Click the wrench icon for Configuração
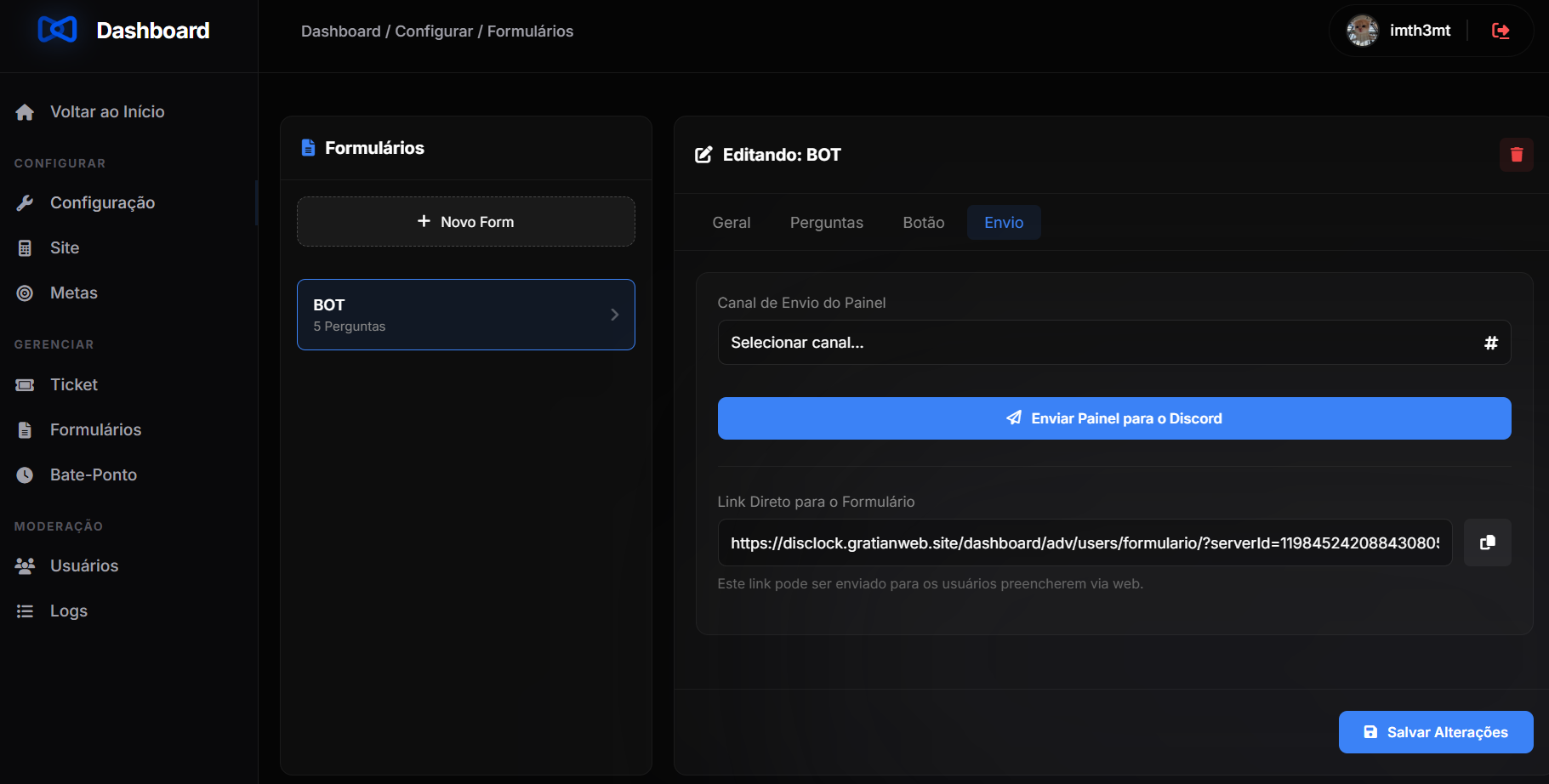1549x784 pixels. coord(25,203)
